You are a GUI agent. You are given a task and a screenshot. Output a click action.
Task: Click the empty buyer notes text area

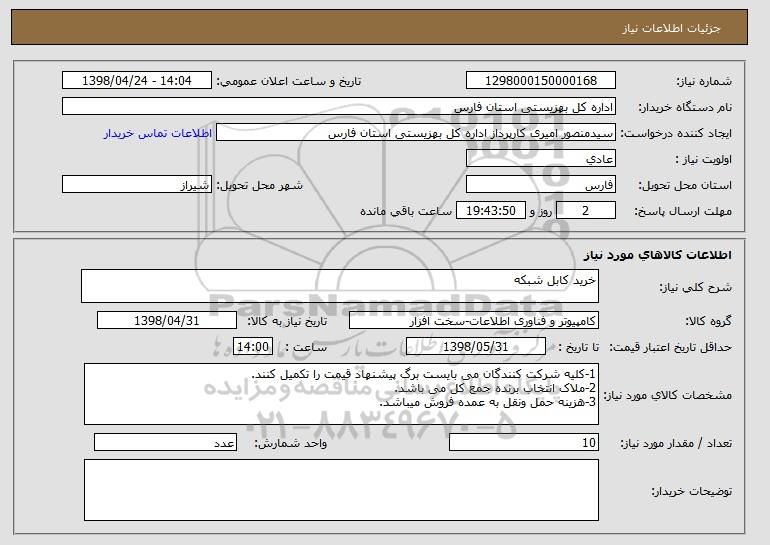click(x=341, y=490)
